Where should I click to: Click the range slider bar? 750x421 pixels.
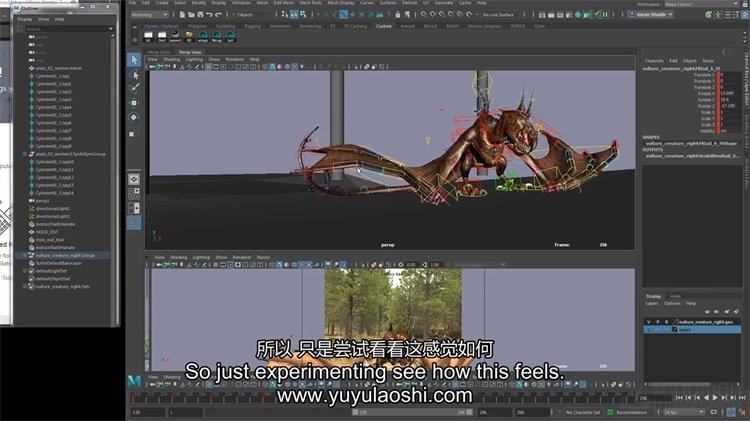click(x=411, y=412)
